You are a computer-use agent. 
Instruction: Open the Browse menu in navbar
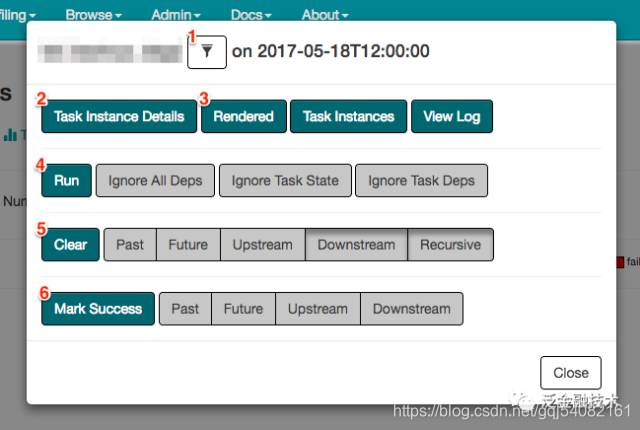(x=93, y=15)
